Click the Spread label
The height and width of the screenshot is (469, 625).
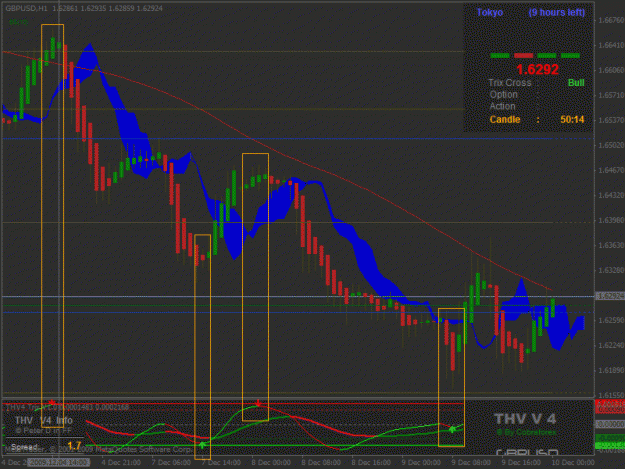(24, 446)
